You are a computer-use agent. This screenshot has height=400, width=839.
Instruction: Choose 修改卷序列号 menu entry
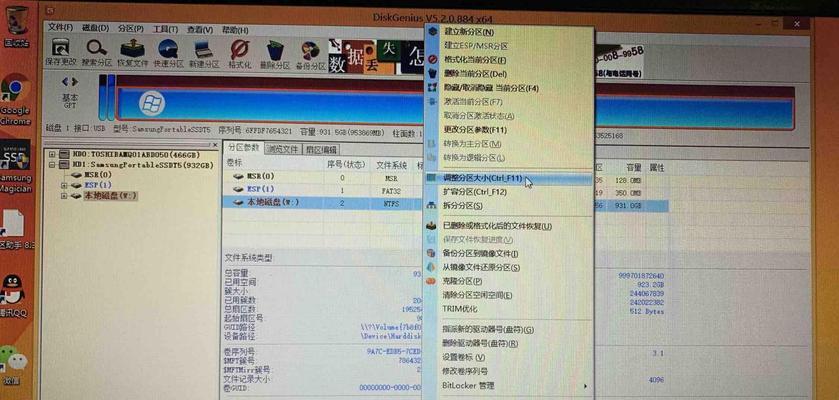tap(465, 371)
